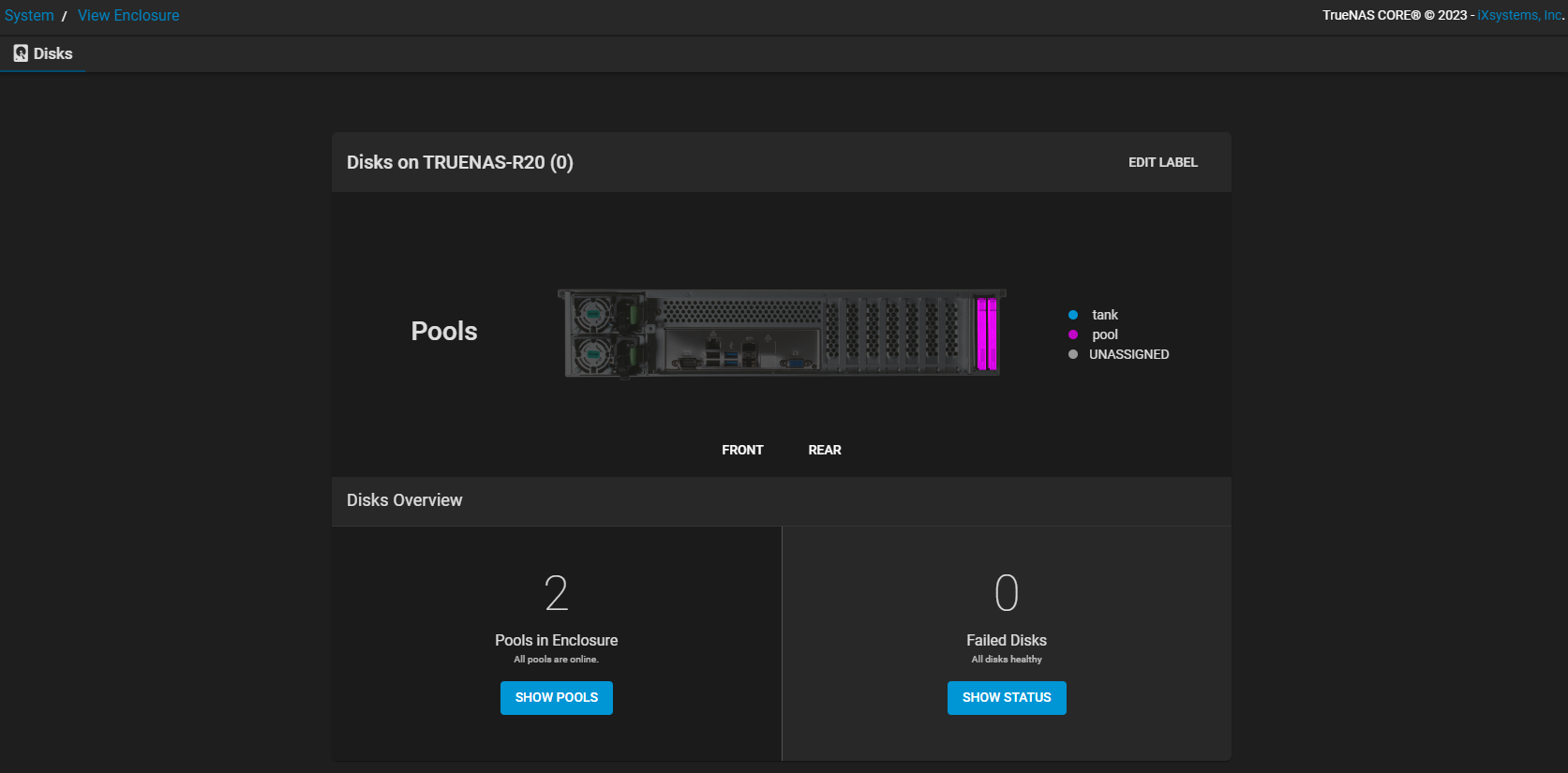Click the 'Failed Disks' label

(1007, 640)
